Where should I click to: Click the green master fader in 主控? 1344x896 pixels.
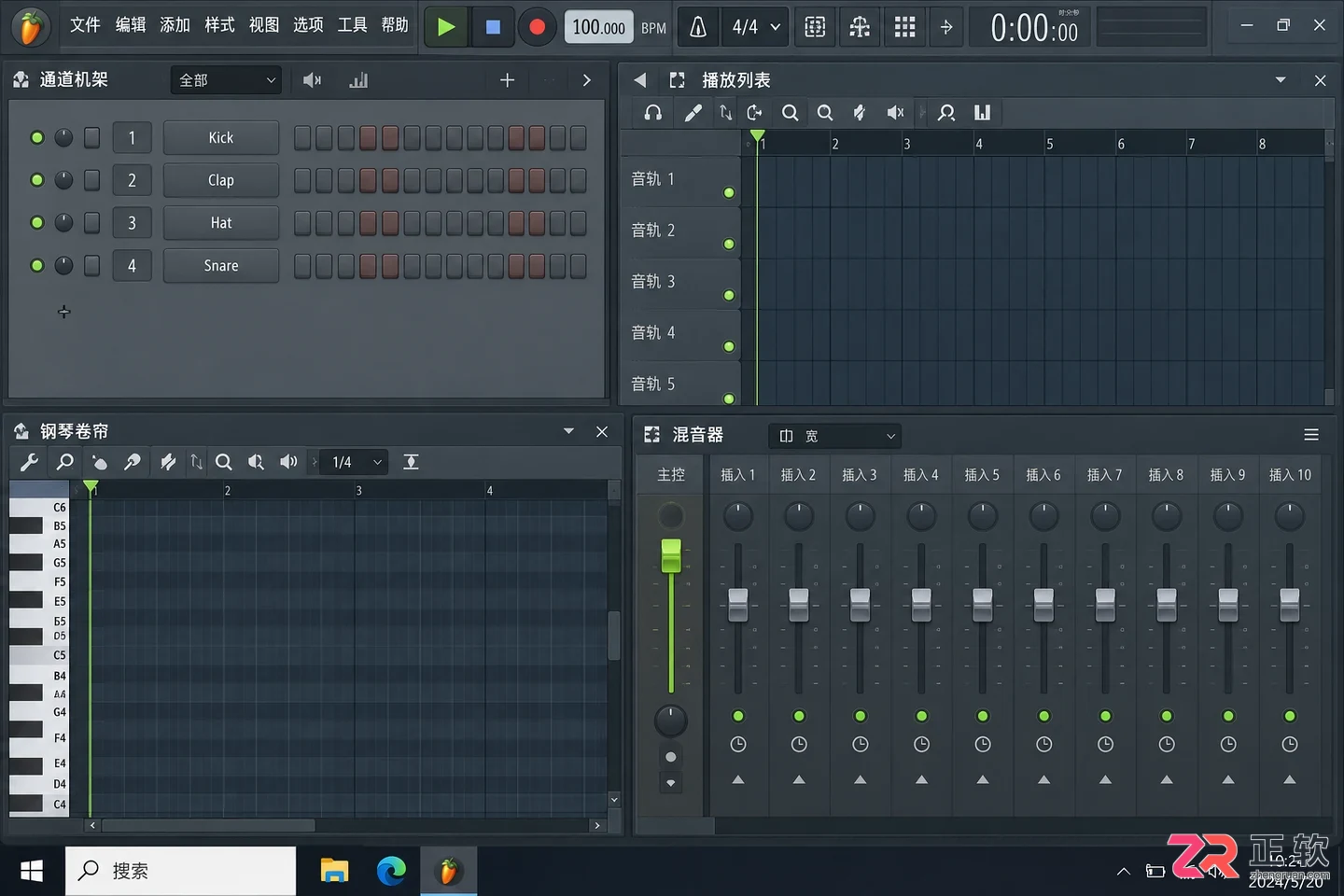point(671,554)
